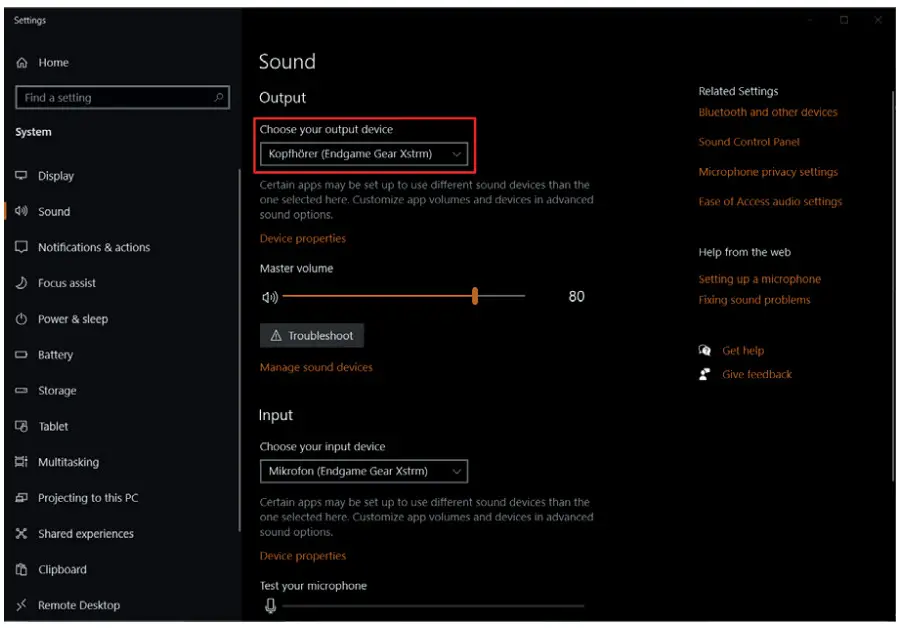Image resolution: width=898 pixels, height=628 pixels.
Task: Click Microphone privacy settings link
Action: click(x=768, y=172)
